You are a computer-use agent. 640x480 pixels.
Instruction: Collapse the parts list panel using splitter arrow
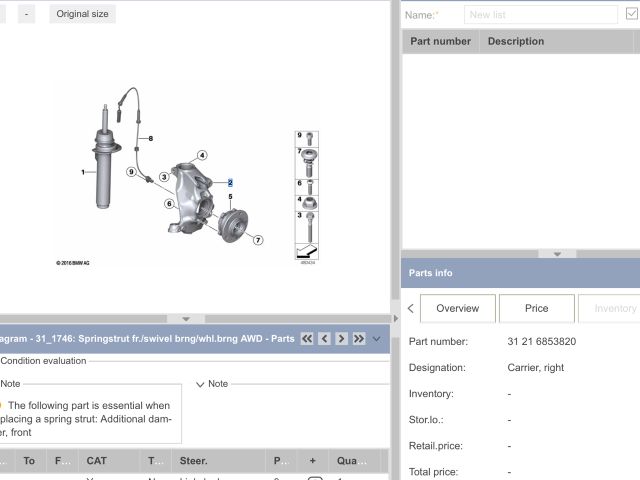pyautogui.click(x=557, y=254)
